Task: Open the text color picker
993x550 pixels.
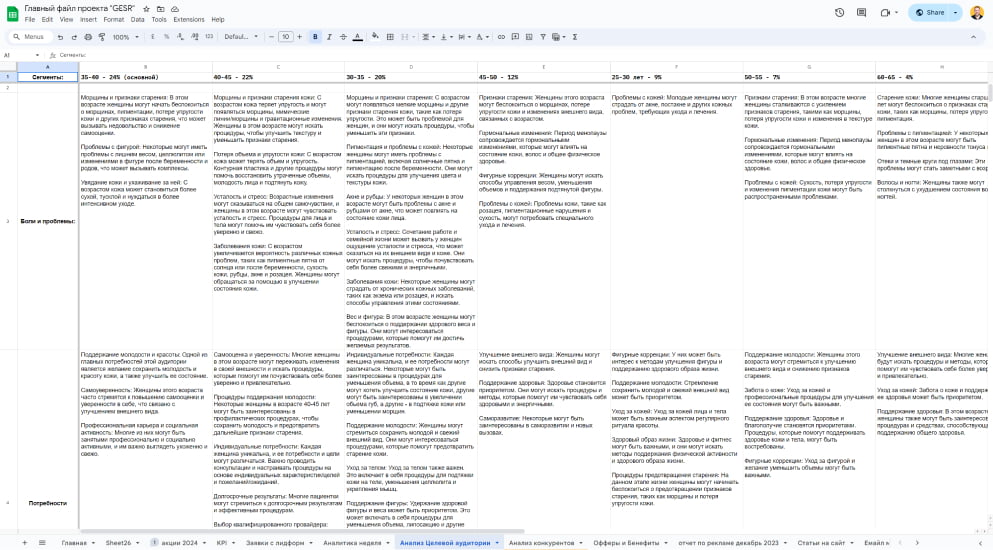Action: click(x=358, y=37)
